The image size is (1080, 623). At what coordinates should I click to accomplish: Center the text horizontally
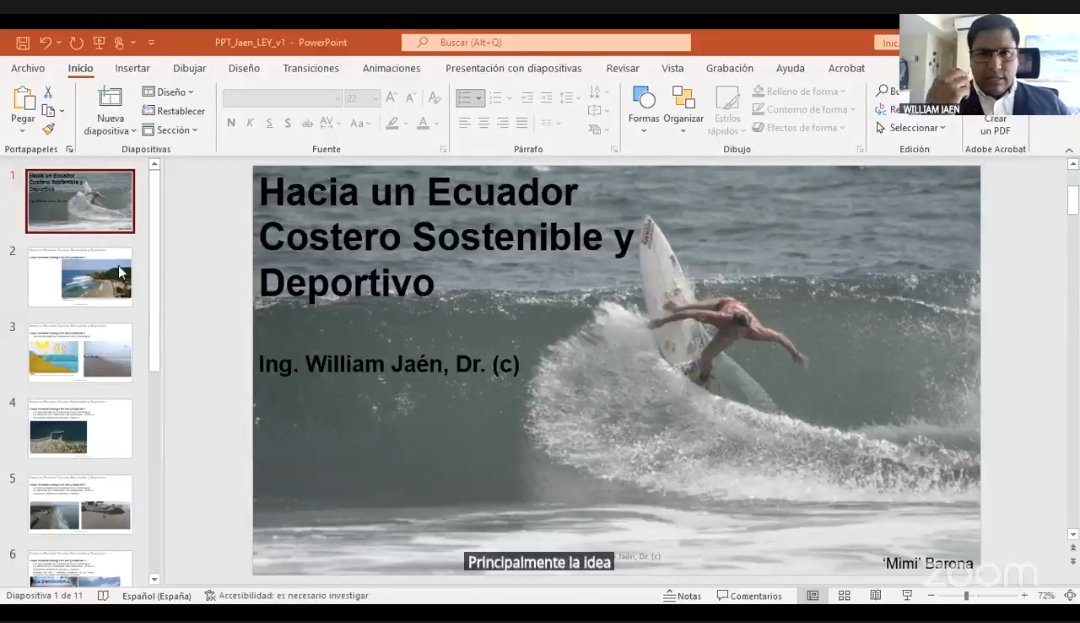pyautogui.click(x=484, y=123)
